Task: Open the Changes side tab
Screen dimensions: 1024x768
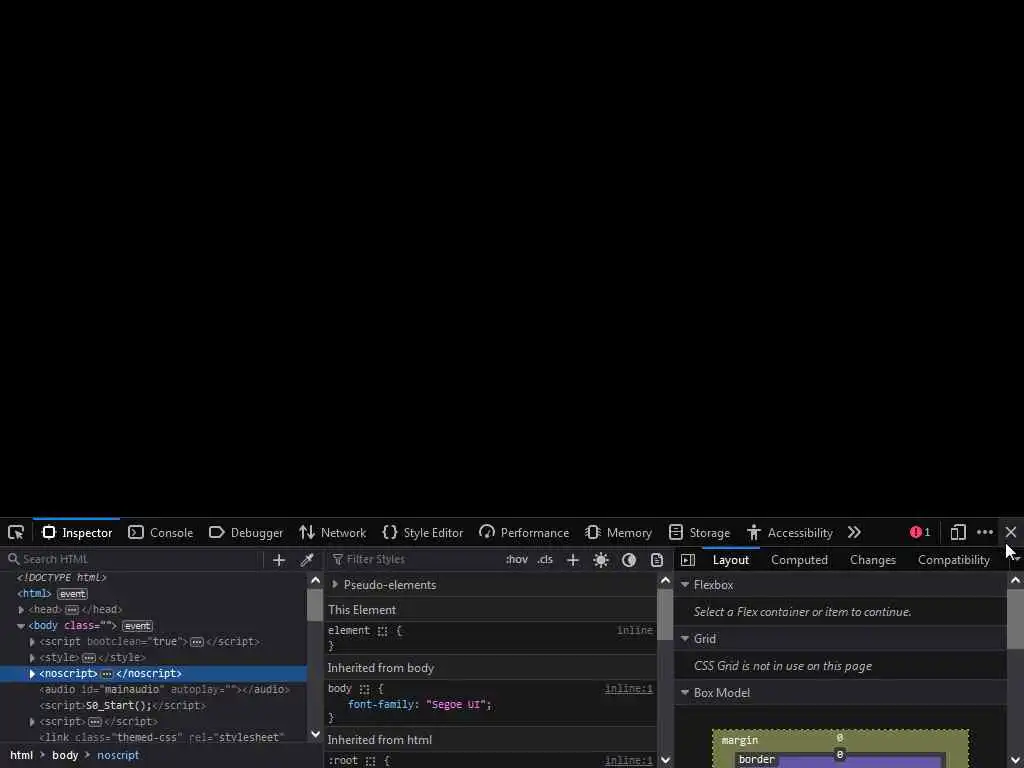Action: click(872, 560)
